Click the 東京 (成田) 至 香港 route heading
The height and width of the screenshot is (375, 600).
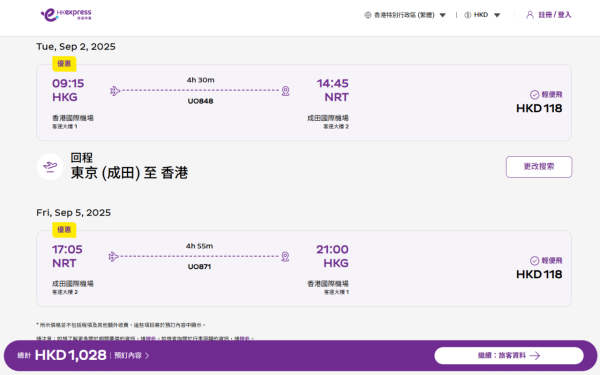(129, 173)
